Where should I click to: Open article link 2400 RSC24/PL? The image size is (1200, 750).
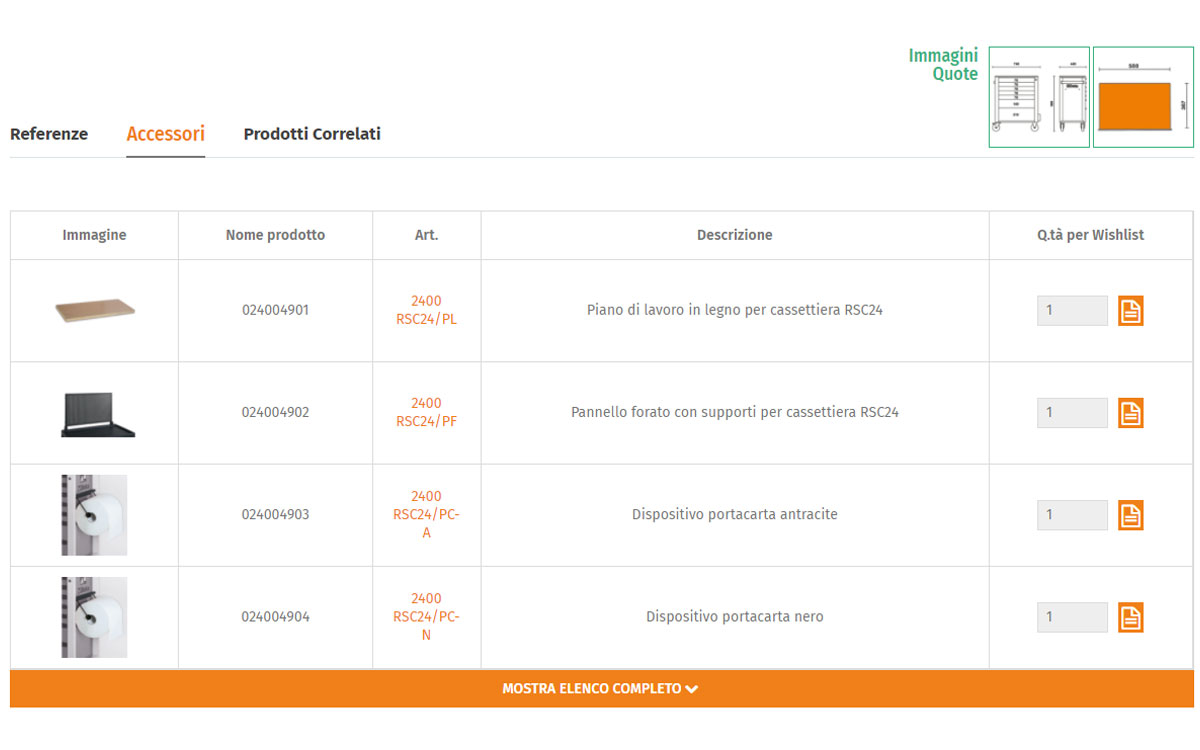[x=426, y=310]
